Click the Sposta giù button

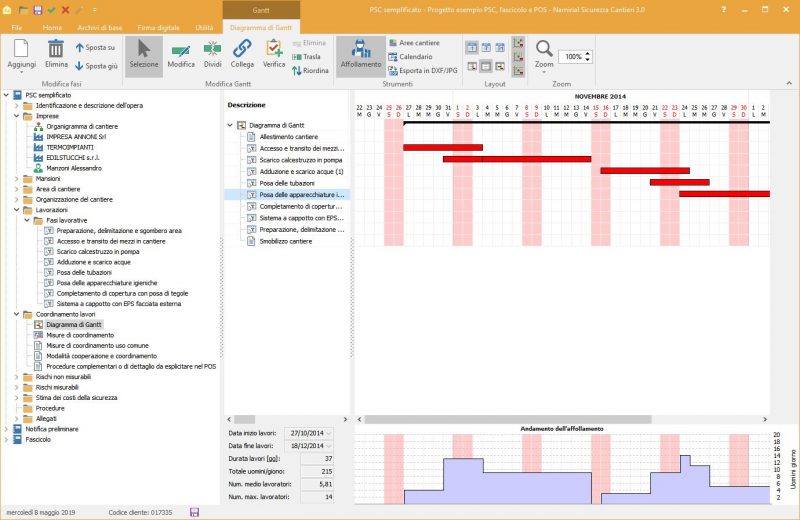click(95, 66)
